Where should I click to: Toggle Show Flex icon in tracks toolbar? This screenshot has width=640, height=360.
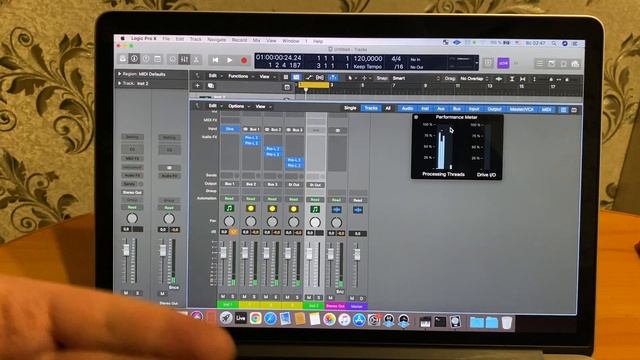tap(320, 77)
